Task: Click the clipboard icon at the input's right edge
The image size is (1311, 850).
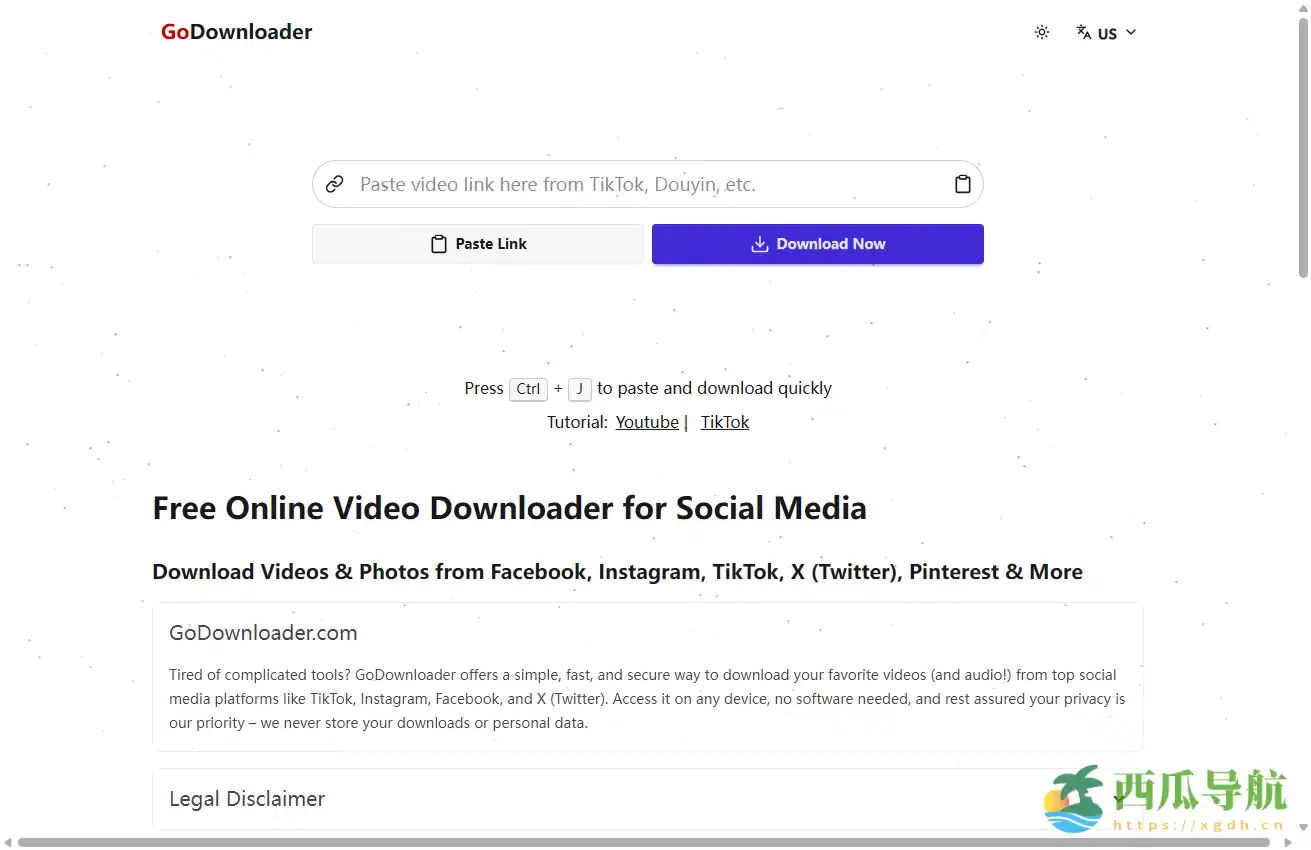Action: [x=962, y=184]
